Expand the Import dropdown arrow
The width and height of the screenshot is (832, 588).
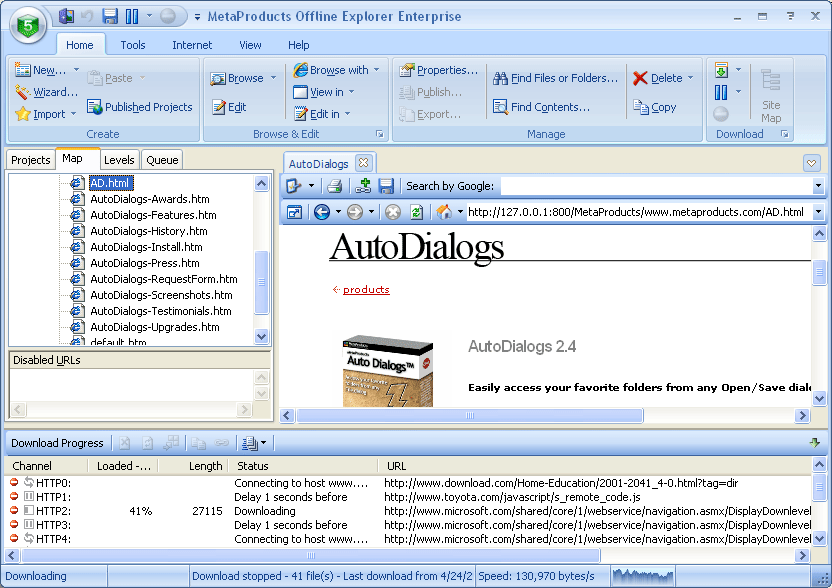pos(73,114)
